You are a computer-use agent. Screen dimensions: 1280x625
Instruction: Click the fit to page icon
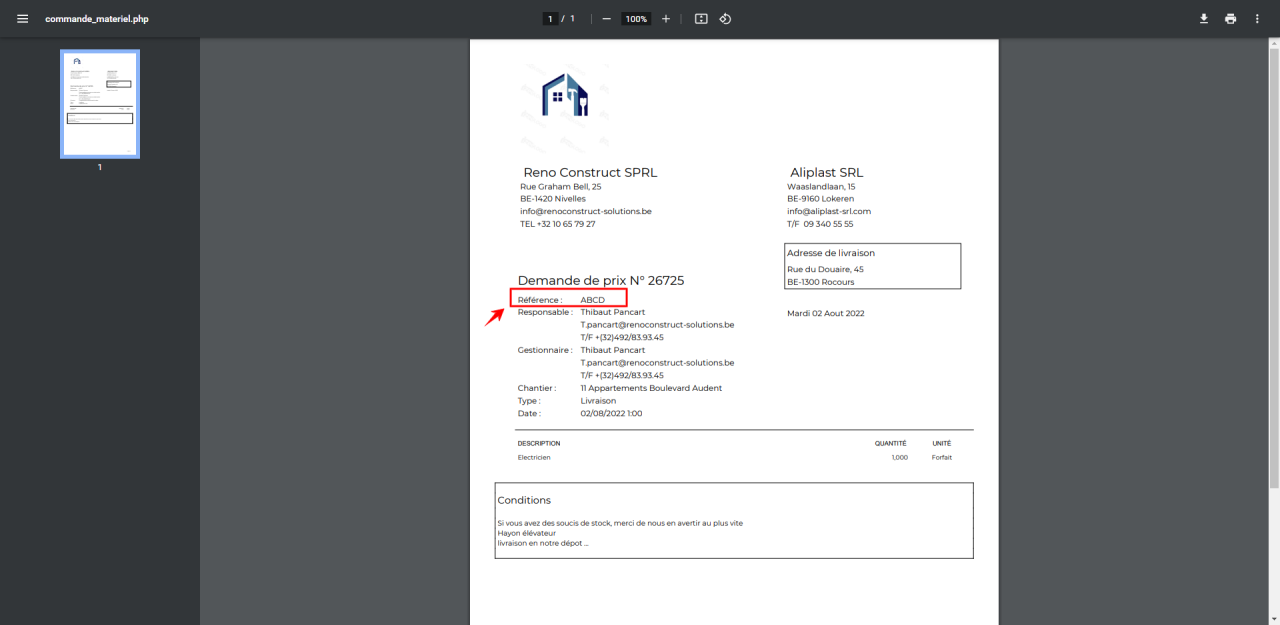[701, 19]
